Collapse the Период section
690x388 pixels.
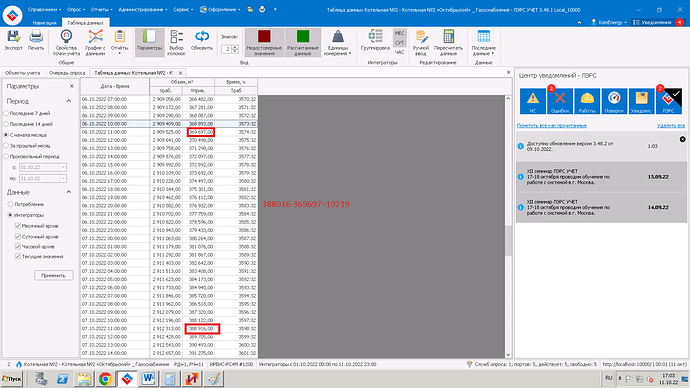coord(69,101)
